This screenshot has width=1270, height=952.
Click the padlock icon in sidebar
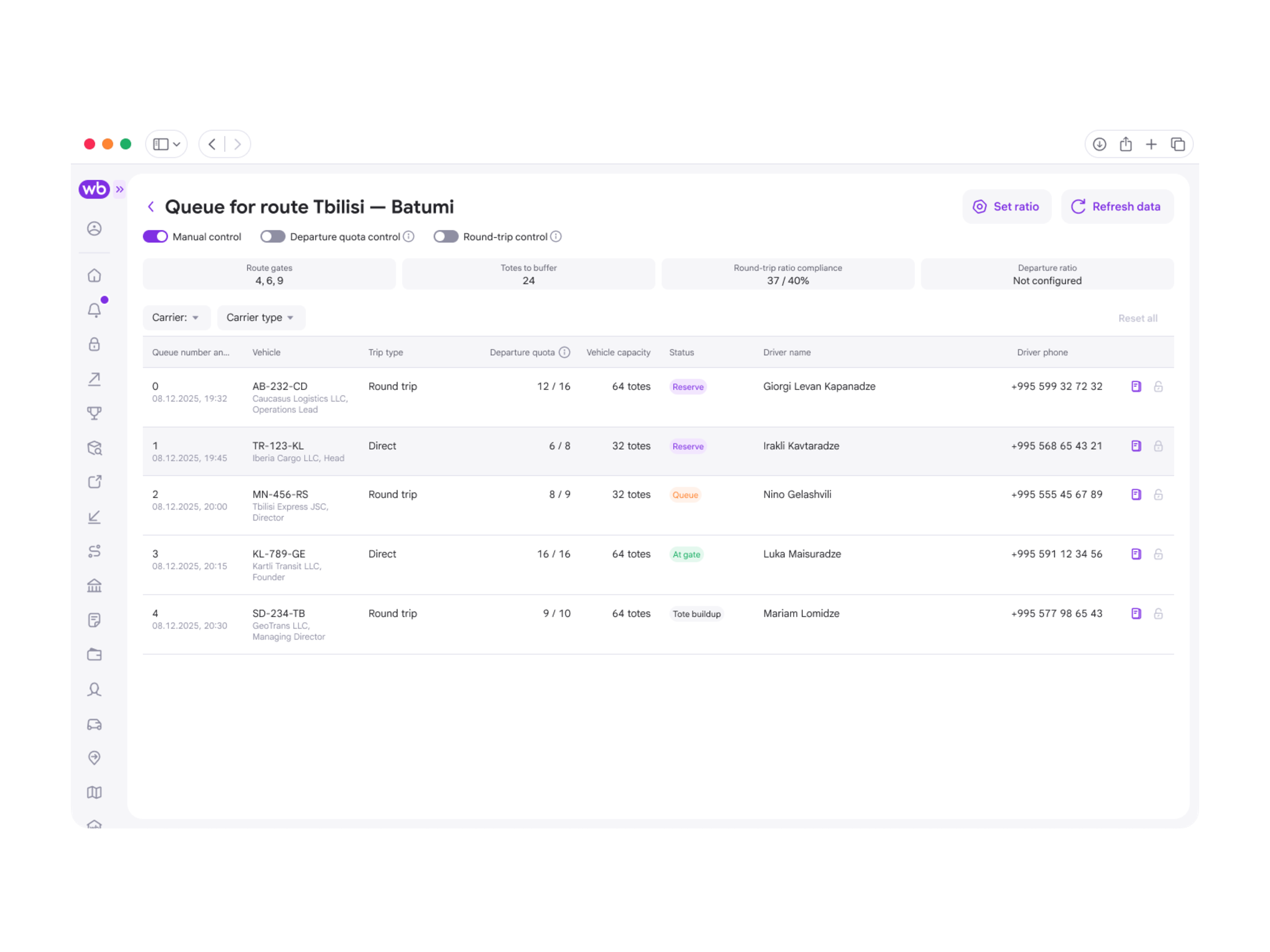(94, 345)
